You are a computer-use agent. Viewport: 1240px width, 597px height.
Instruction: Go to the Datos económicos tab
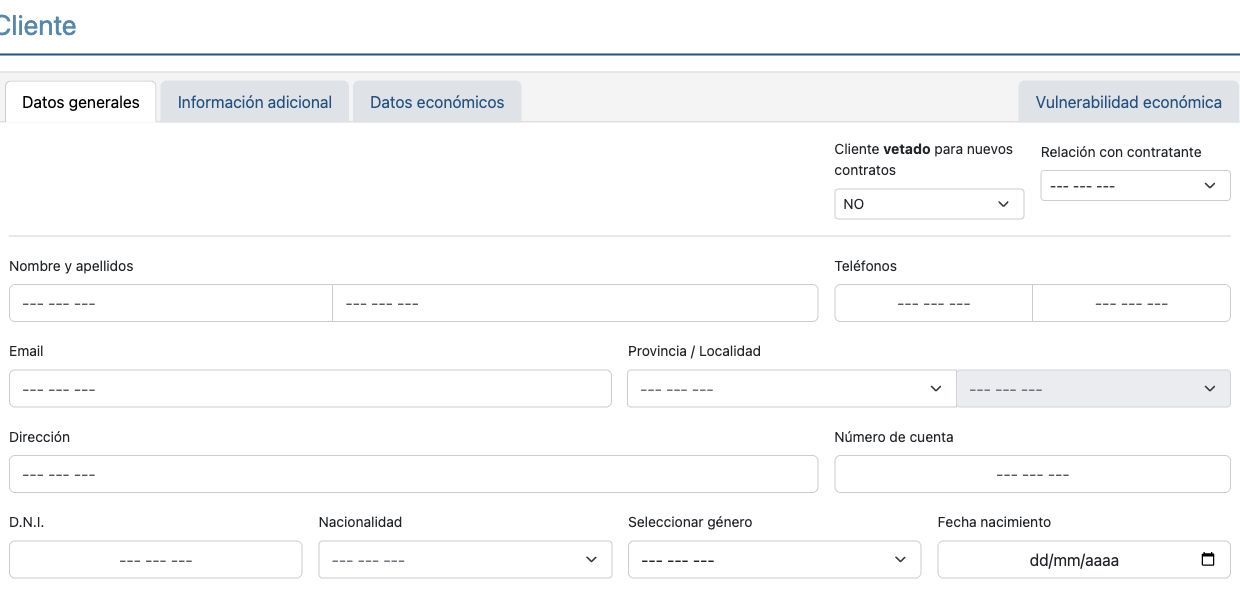point(437,102)
